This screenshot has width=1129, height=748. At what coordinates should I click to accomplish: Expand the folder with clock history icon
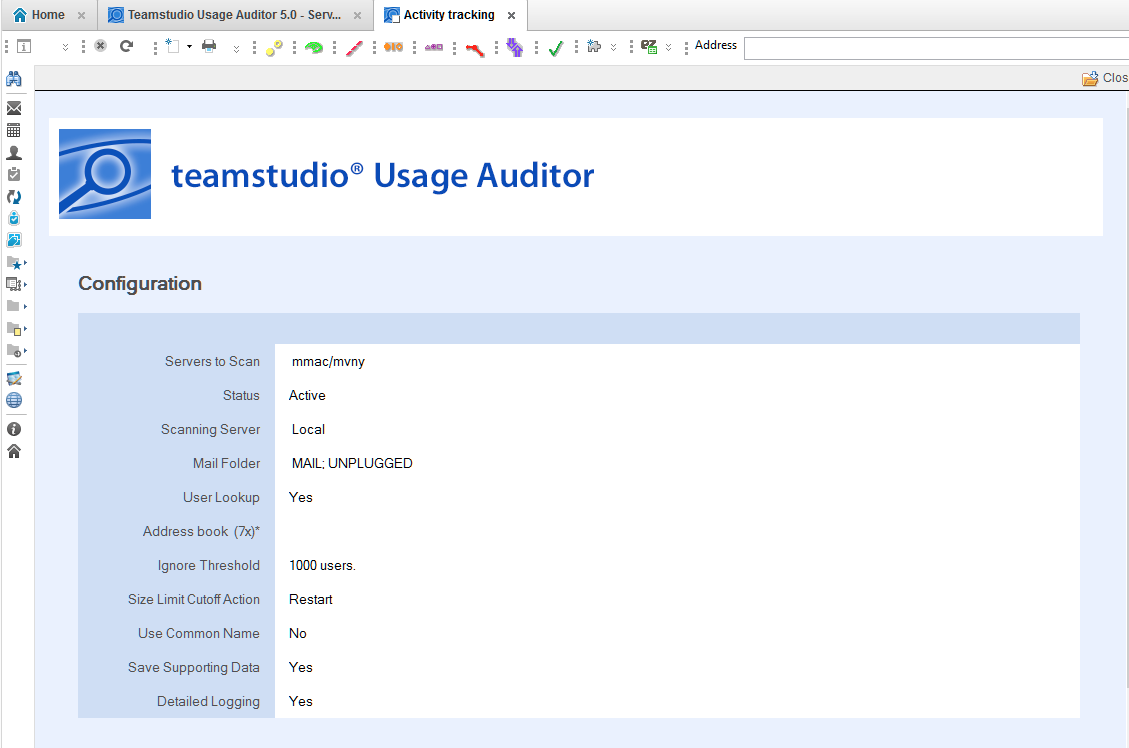(16, 351)
